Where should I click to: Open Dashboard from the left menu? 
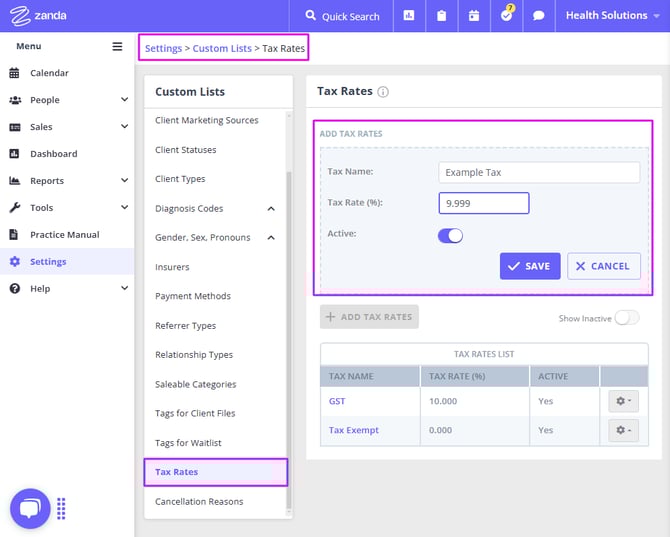point(53,154)
